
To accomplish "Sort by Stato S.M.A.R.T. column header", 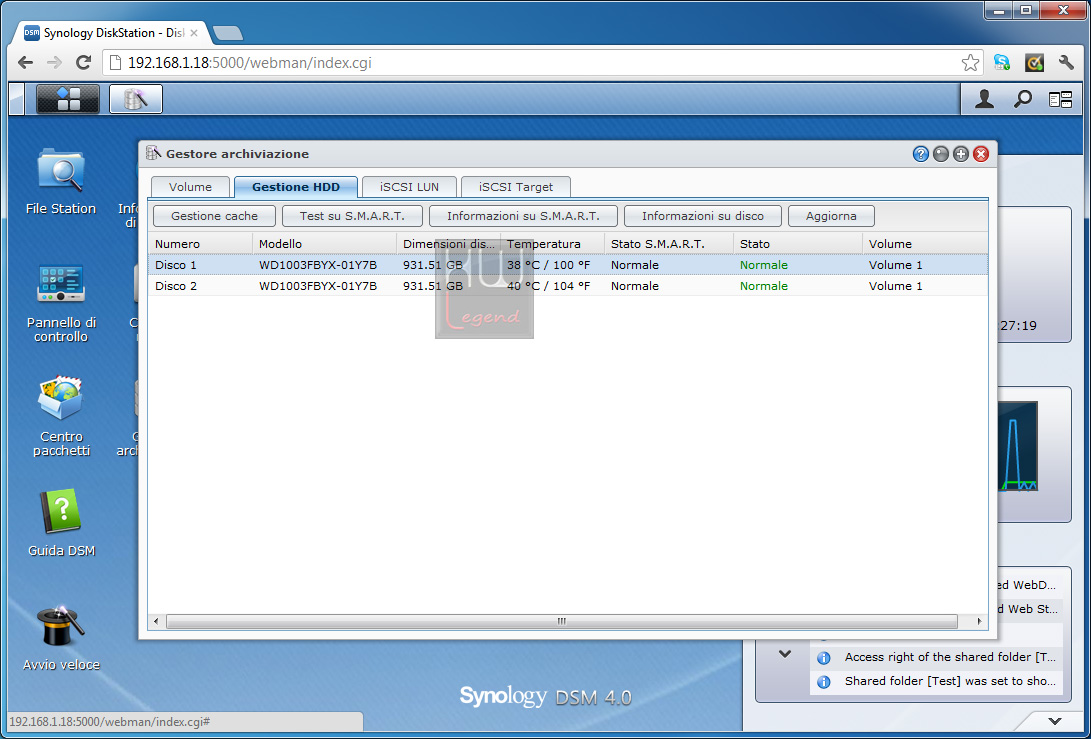I will coord(669,244).
